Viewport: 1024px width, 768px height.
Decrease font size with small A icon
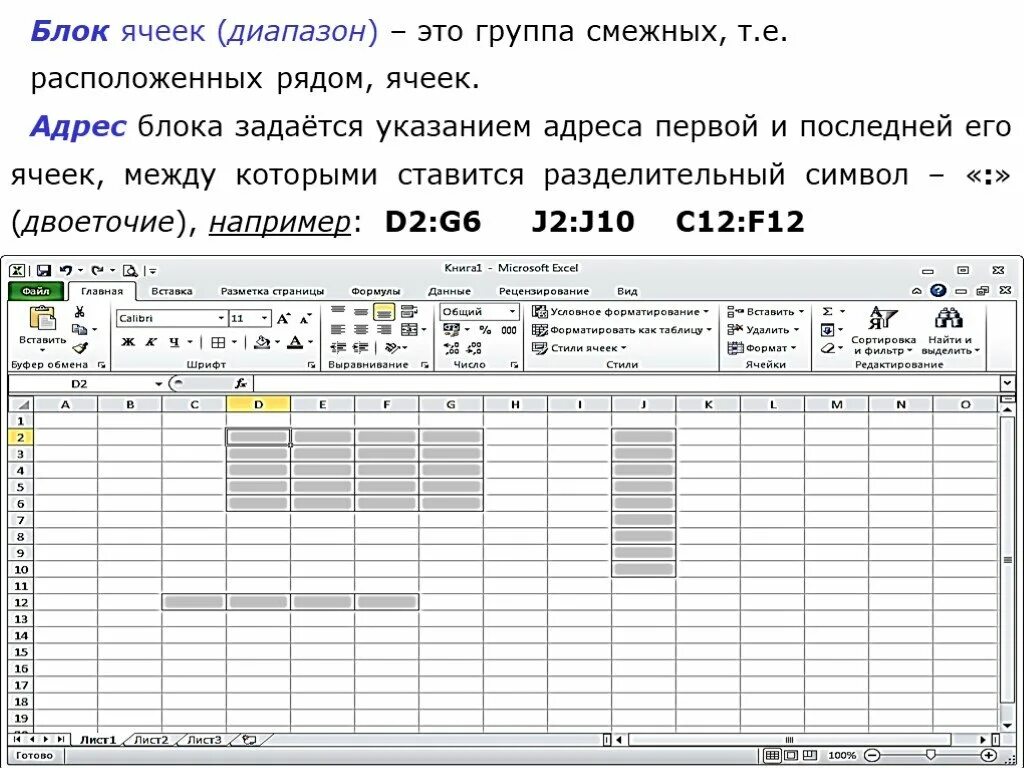[x=306, y=319]
